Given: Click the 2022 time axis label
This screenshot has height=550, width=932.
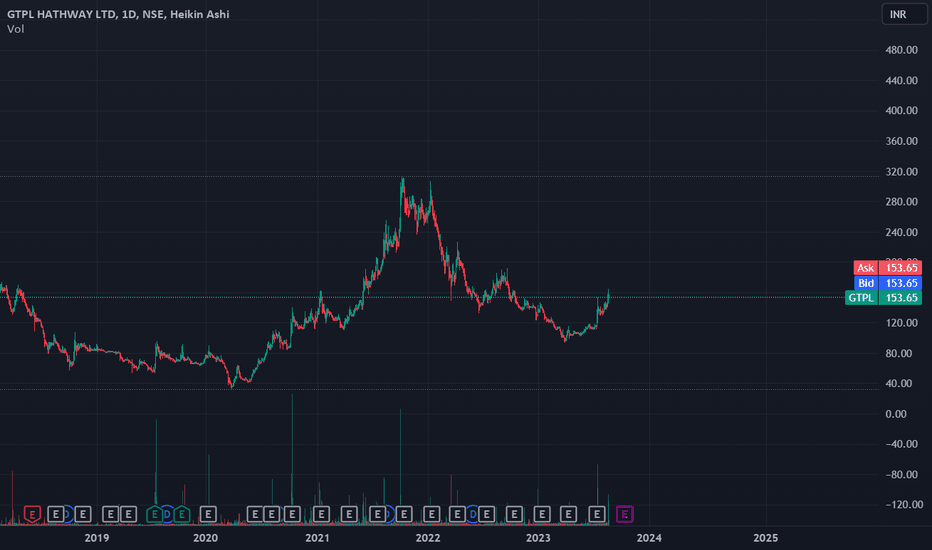Looking at the screenshot, I should [x=428, y=538].
